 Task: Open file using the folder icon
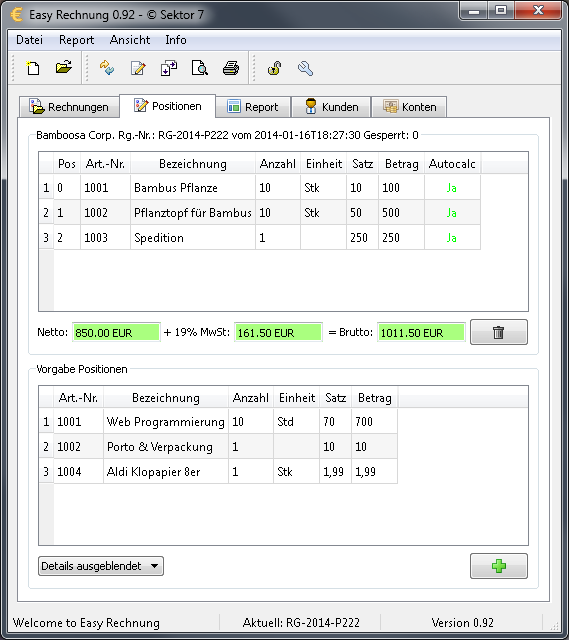(64, 68)
